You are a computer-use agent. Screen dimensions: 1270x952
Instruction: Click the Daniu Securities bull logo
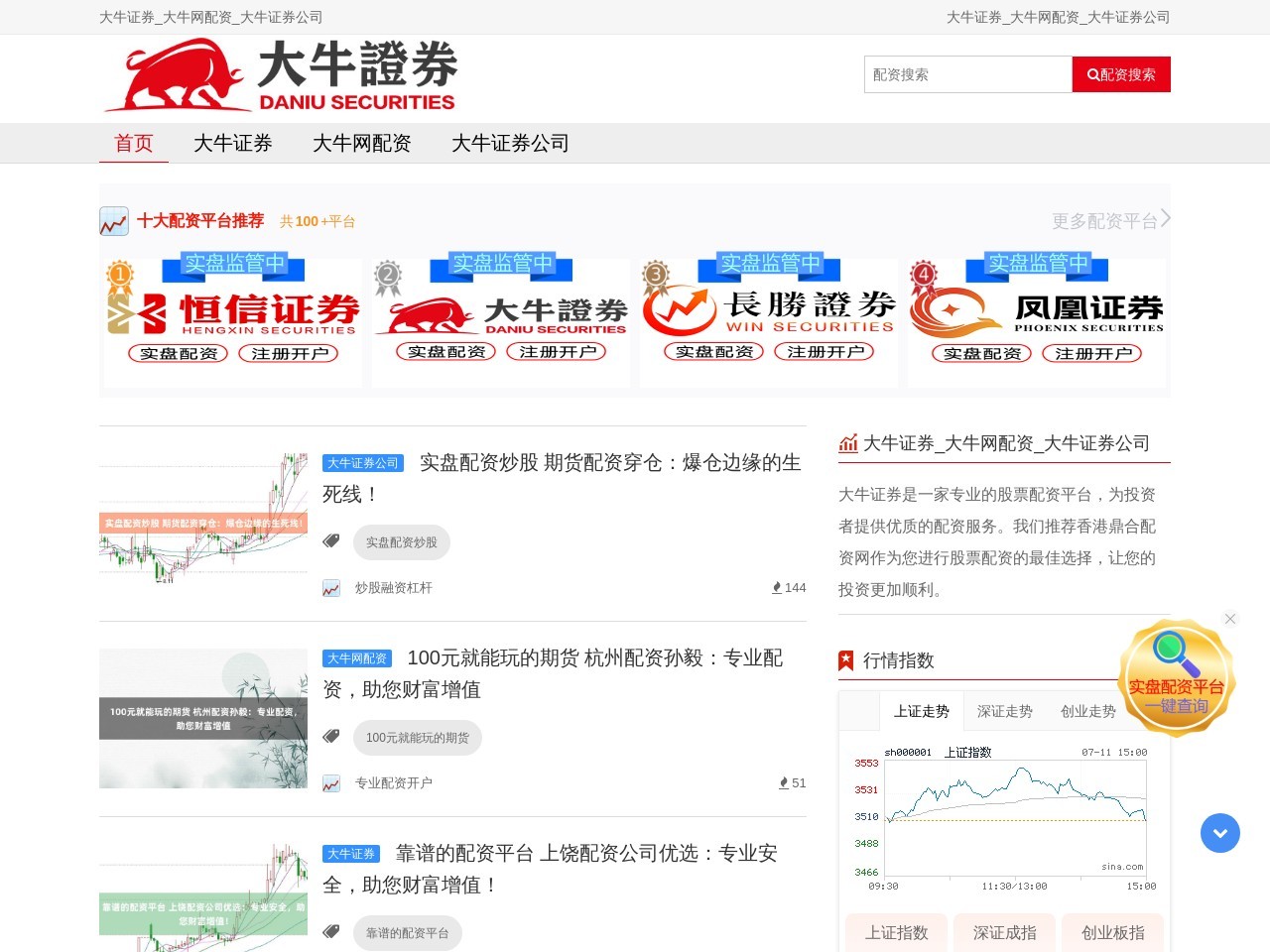[x=281, y=75]
